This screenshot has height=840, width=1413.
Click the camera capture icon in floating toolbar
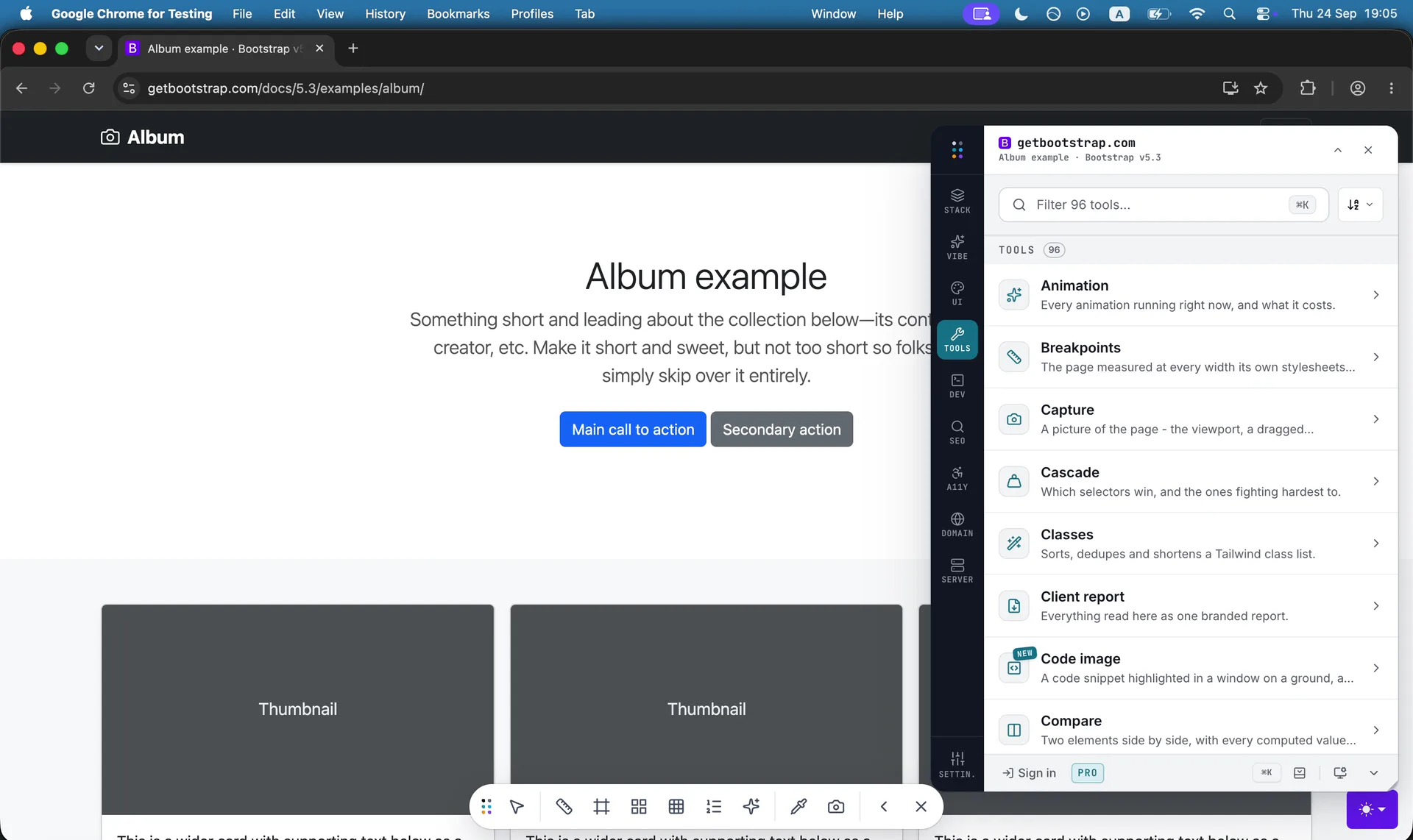coord(836,807)
